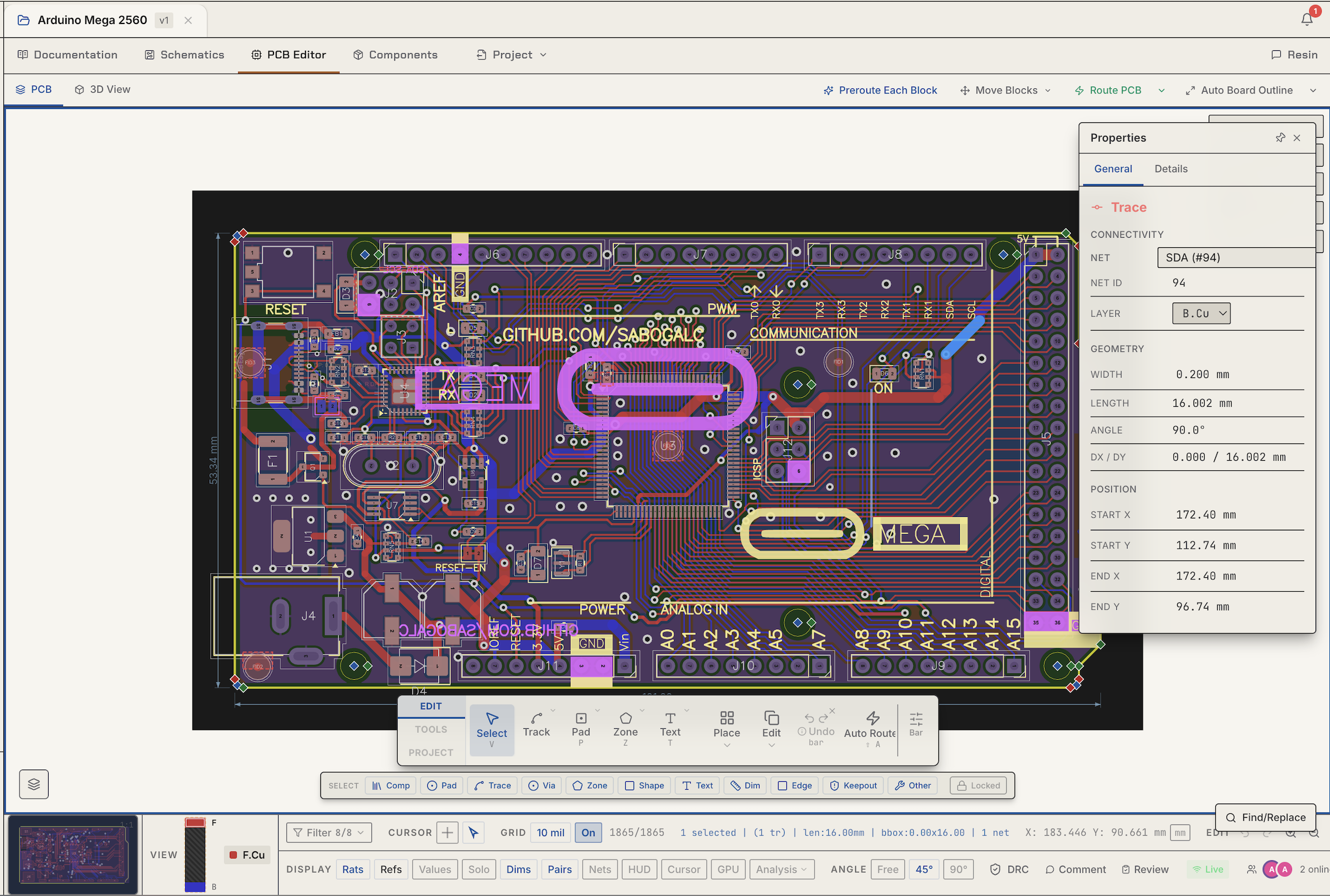Open the Filter 8/8 dropdown
This screenshot has width=1330, height=896.
pyautogui.click(x=328, y=833)
